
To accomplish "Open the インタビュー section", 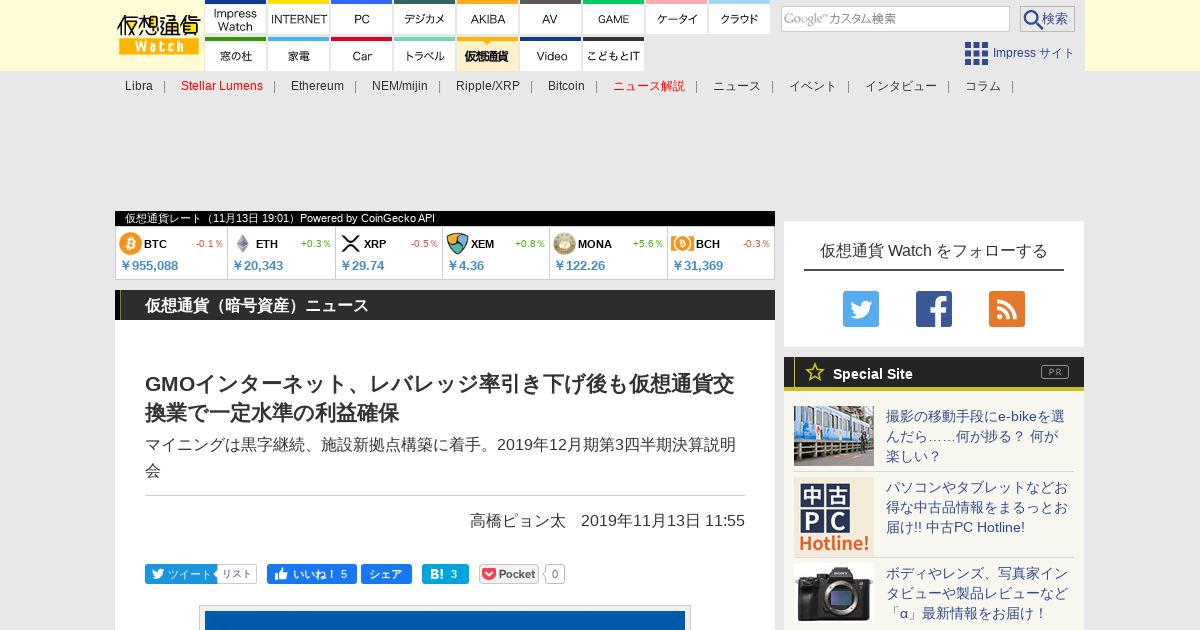I will click(x=901, y=86).
